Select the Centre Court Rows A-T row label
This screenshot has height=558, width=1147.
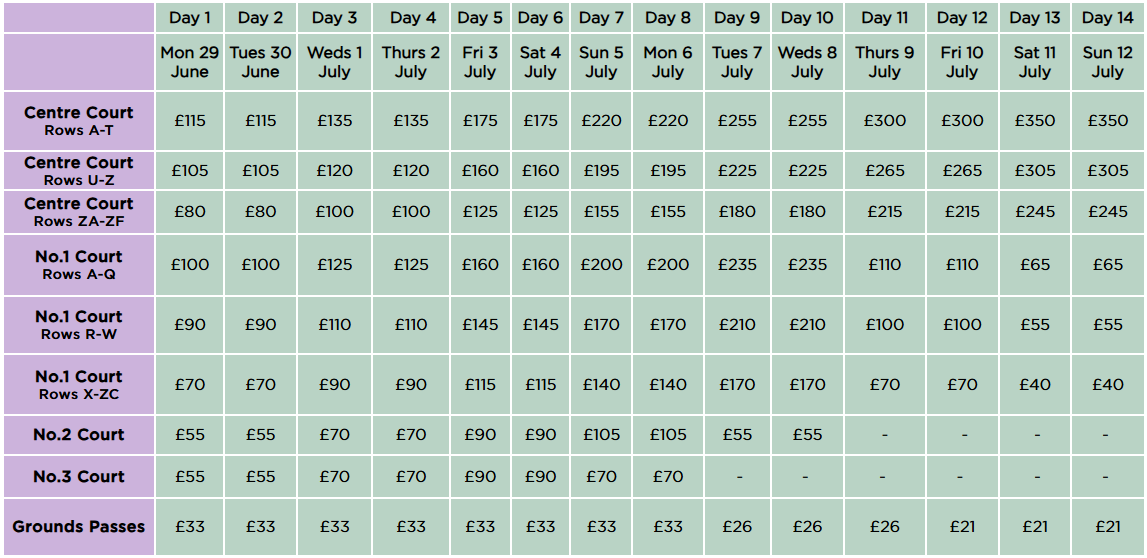pyautogui.click(x=79, y=121)
